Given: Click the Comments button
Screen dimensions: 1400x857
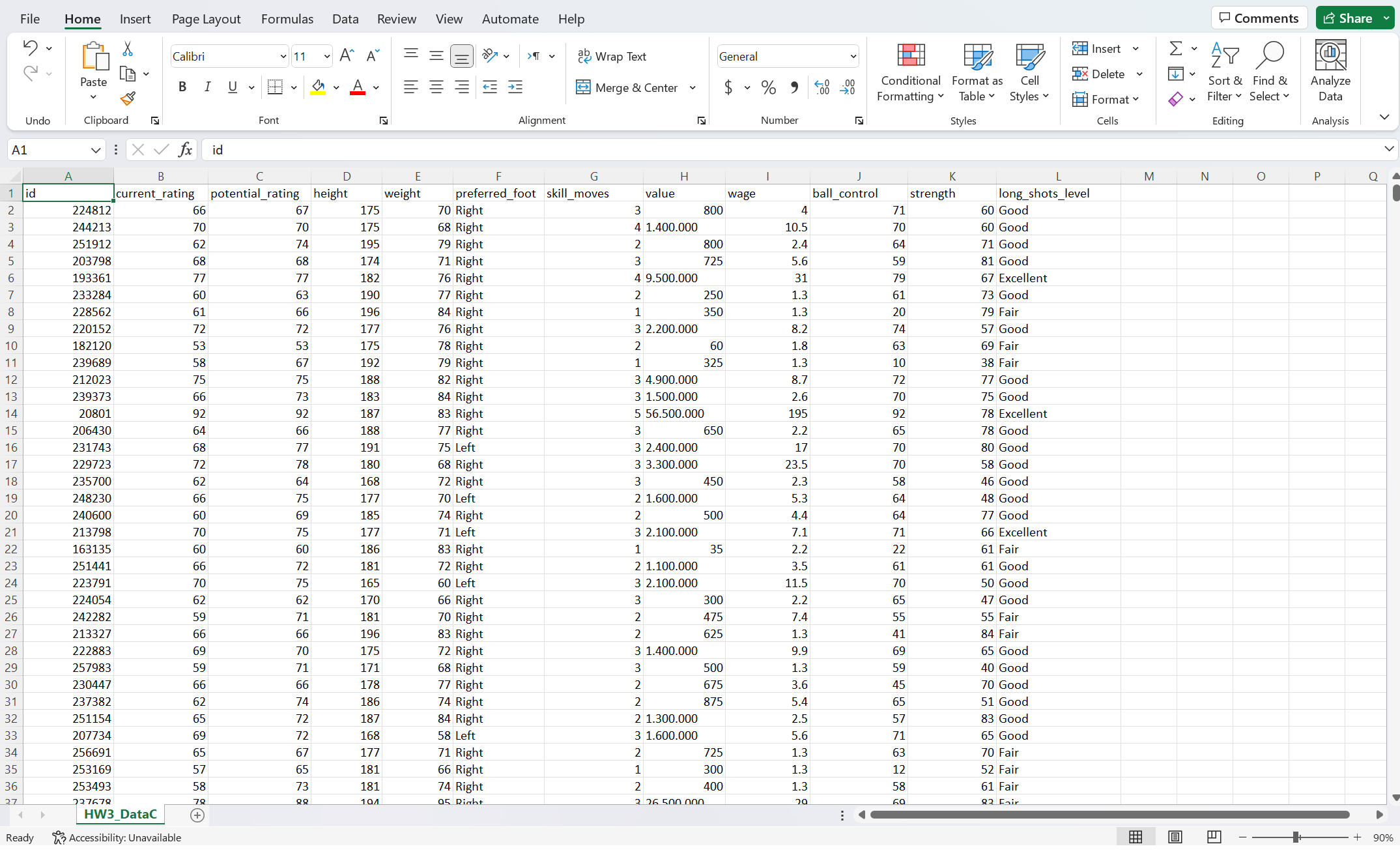Looking at the screenshot, I should pos(1259,18).
